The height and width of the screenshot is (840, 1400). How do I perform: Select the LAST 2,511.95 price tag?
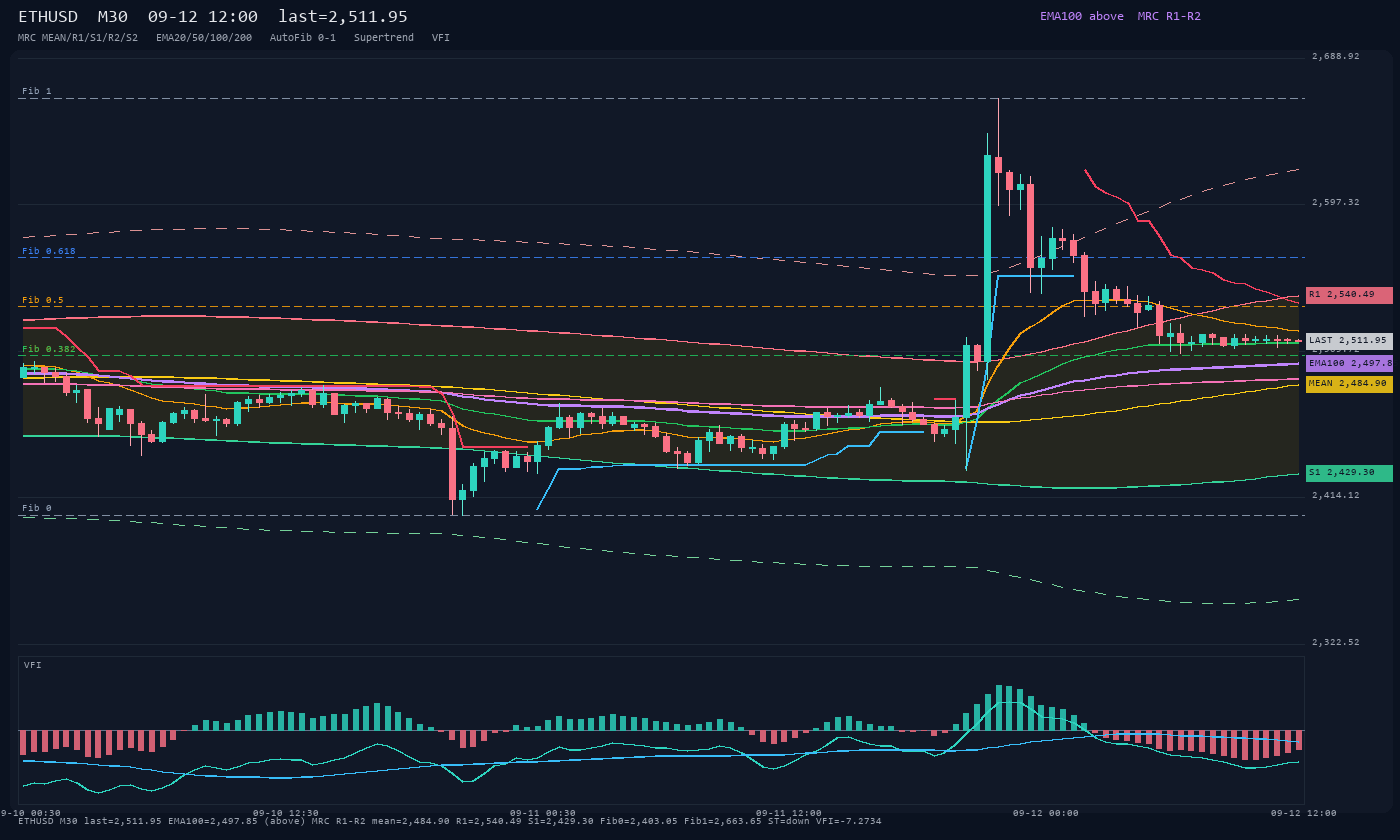coord(1349,341)
